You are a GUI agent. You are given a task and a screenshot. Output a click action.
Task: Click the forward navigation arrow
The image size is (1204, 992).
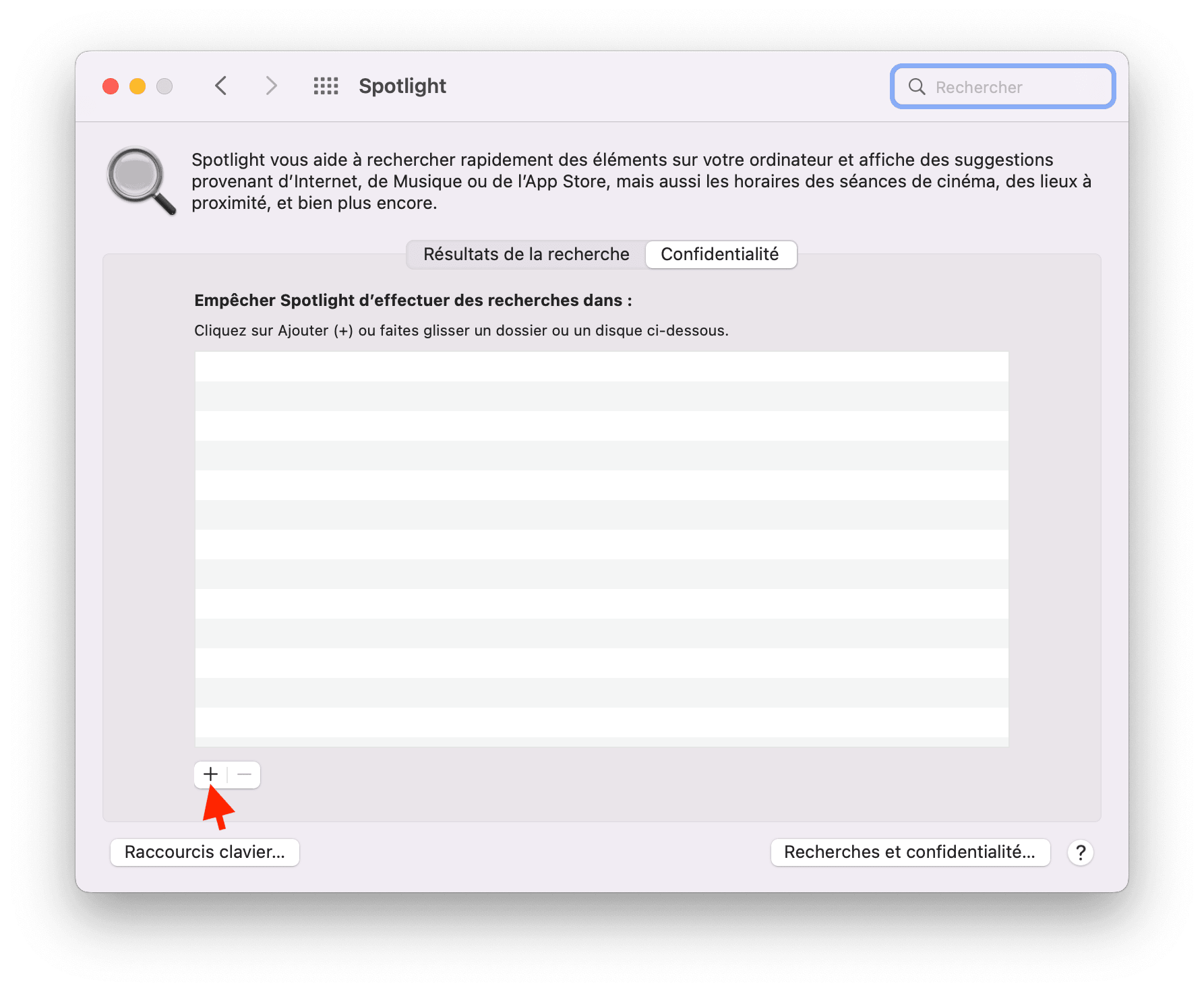(x=271, y=86)
